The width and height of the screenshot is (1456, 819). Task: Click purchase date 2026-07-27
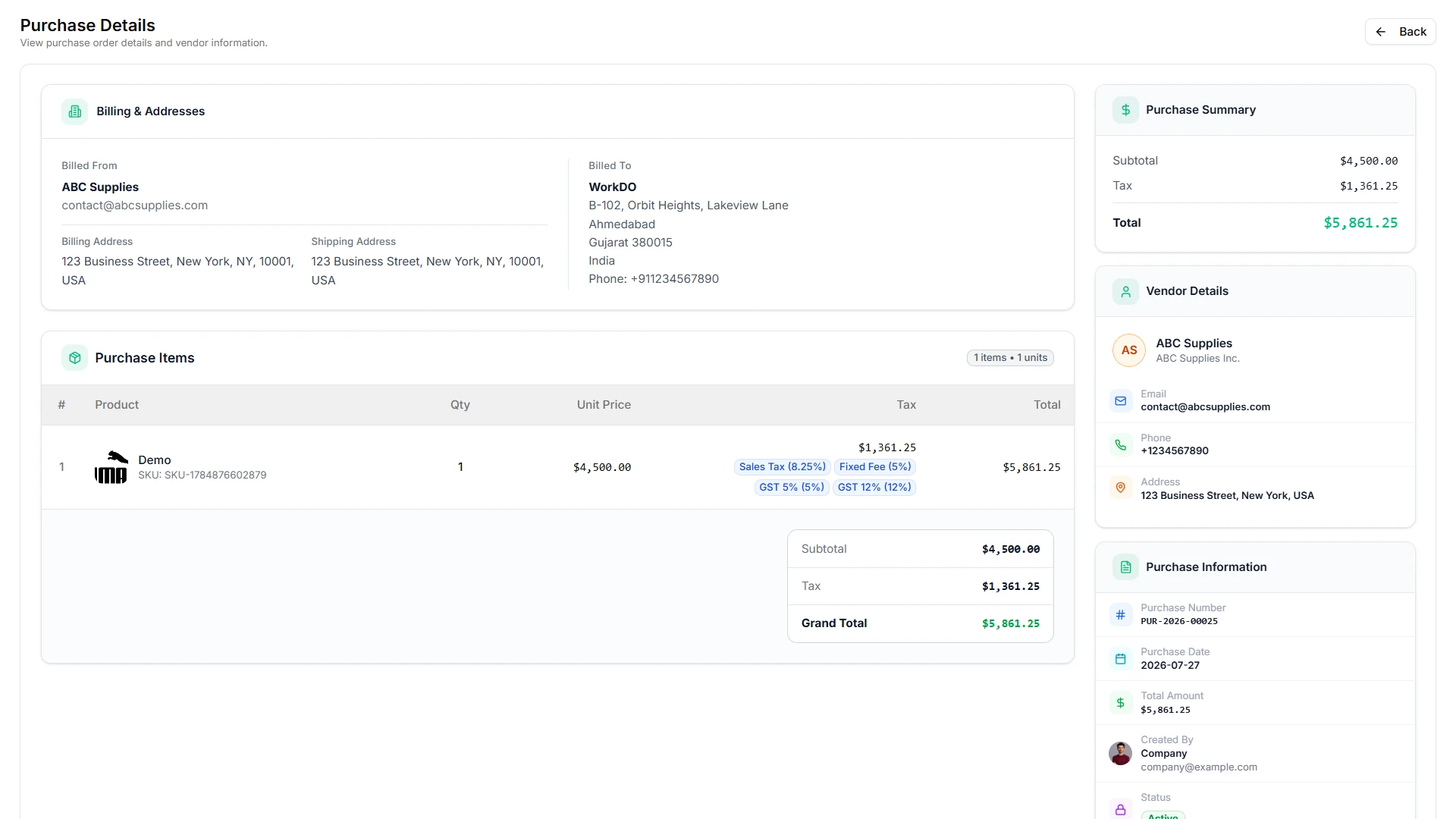point(1170,666)
